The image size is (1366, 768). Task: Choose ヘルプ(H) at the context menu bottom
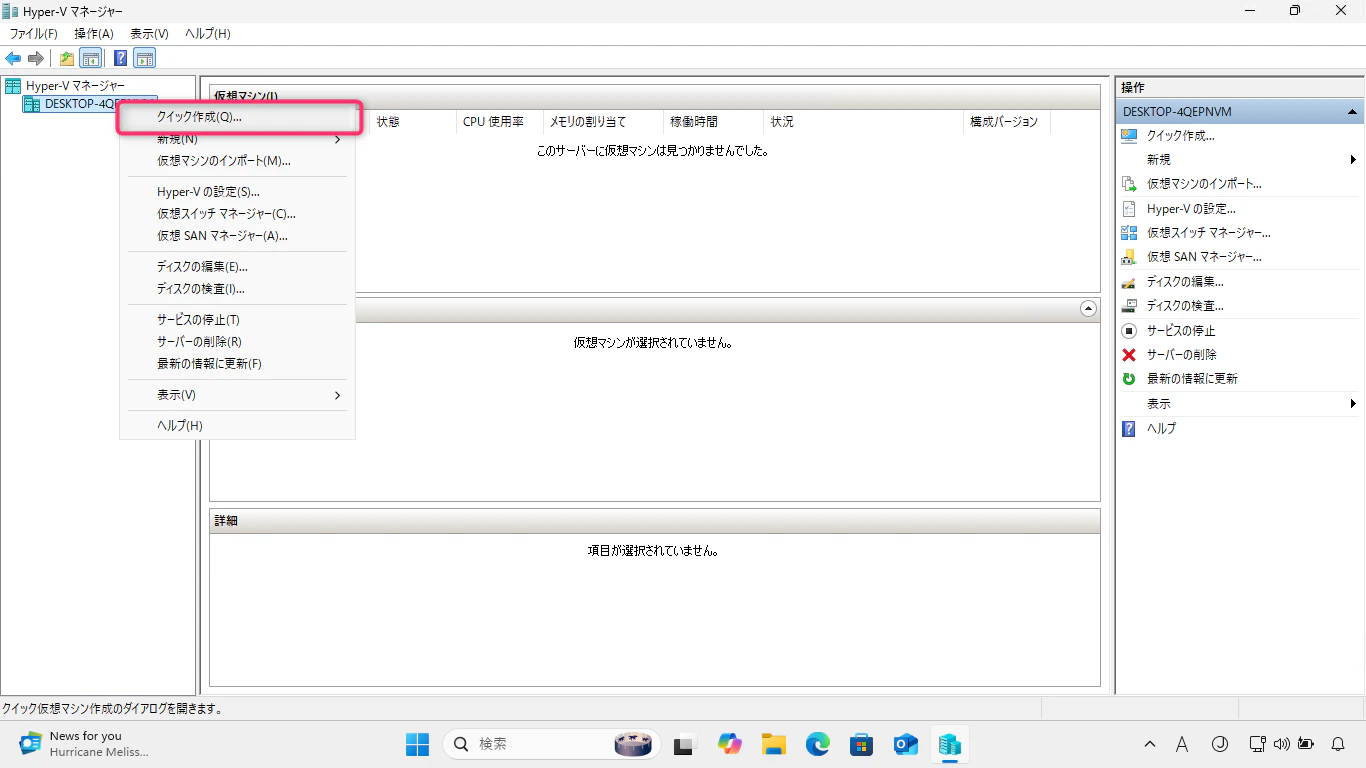pyautogui.click(x=237, y=426)
